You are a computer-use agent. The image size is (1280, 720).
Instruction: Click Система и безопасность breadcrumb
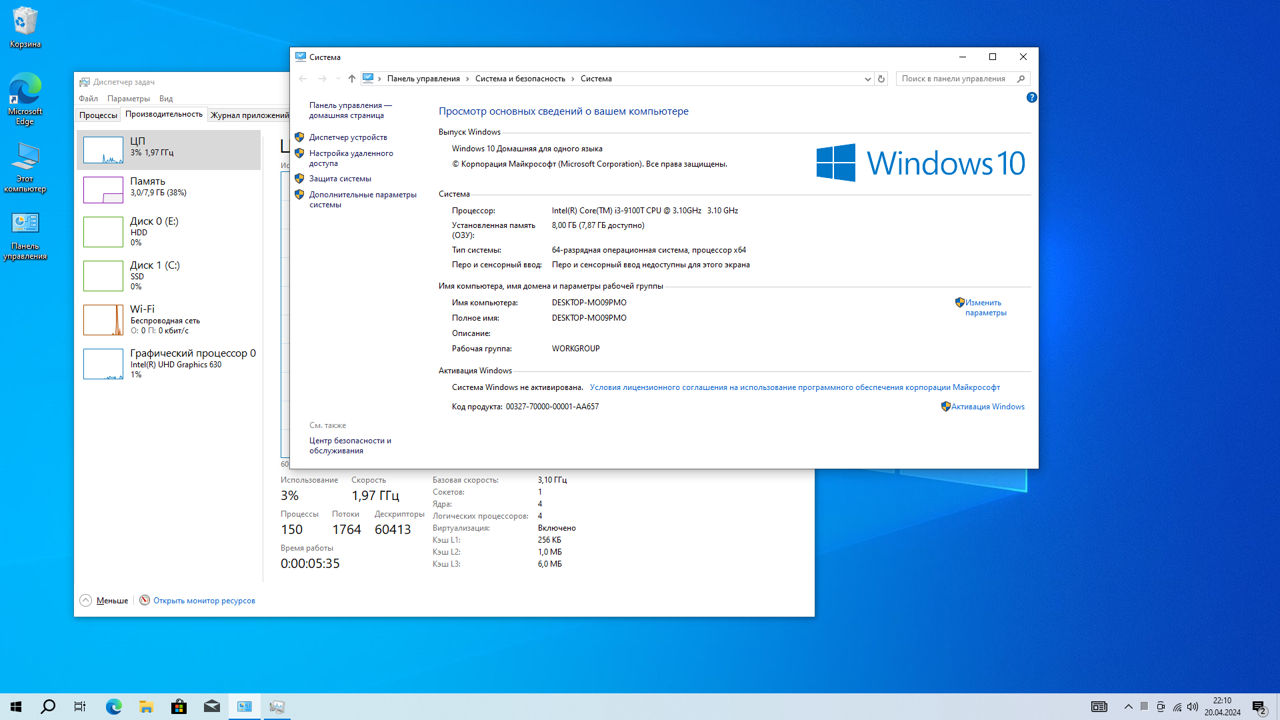pyautogui.click(x=520, y=78)
